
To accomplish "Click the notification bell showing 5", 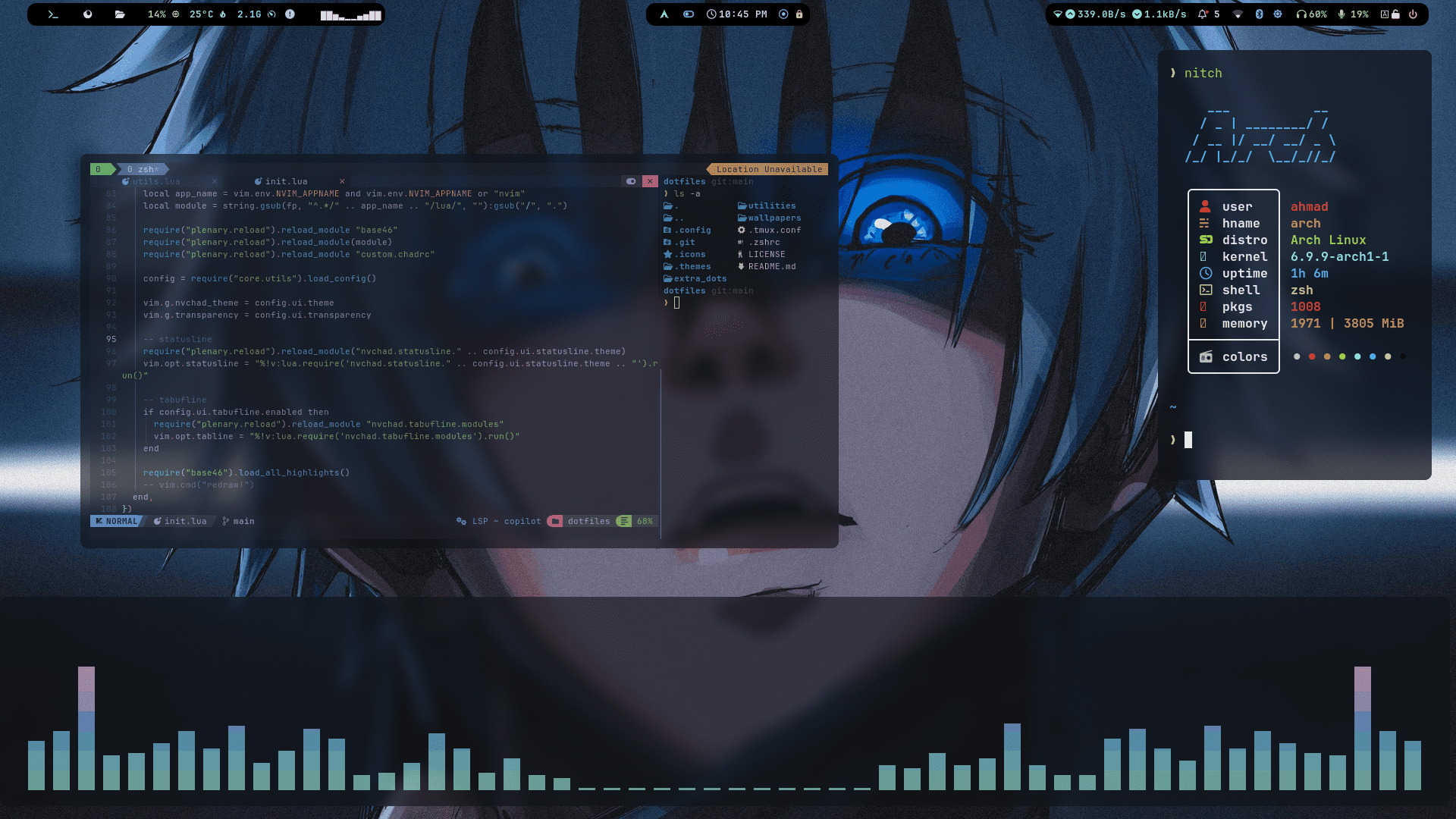I will coord(1203,14).
